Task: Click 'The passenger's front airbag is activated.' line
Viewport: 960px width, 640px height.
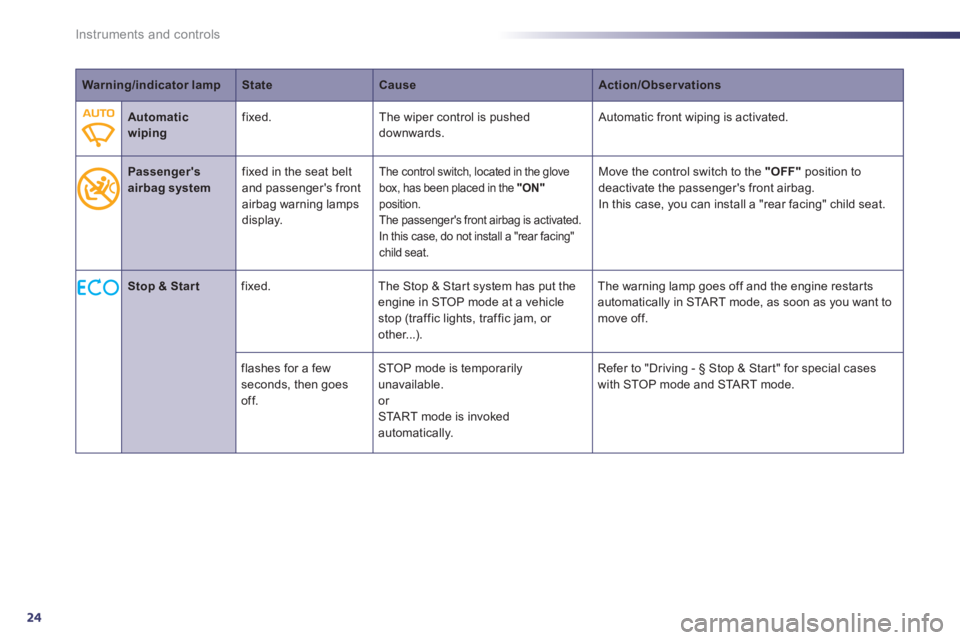Action: tap(480, 220)
